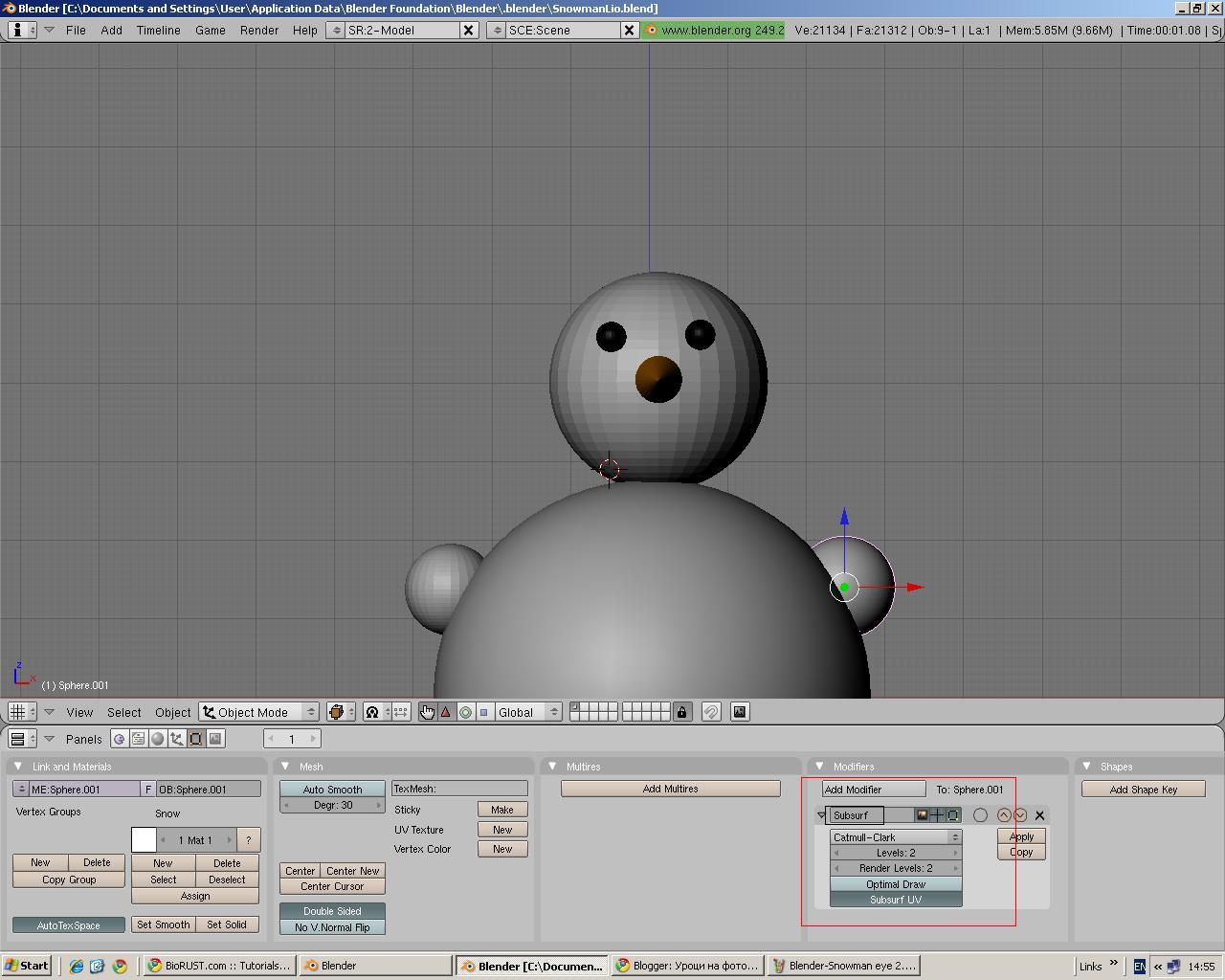This screenshot has height=980, width=1225.
Task: Open the Catmull-Clark subdivision type dropdown
Action: click(894, 835)
